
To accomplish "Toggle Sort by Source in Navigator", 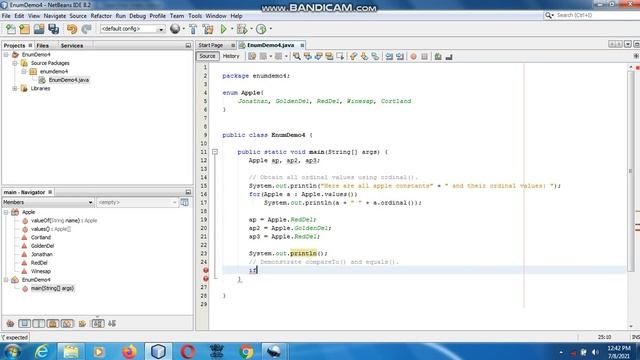I will pos(112,324).
